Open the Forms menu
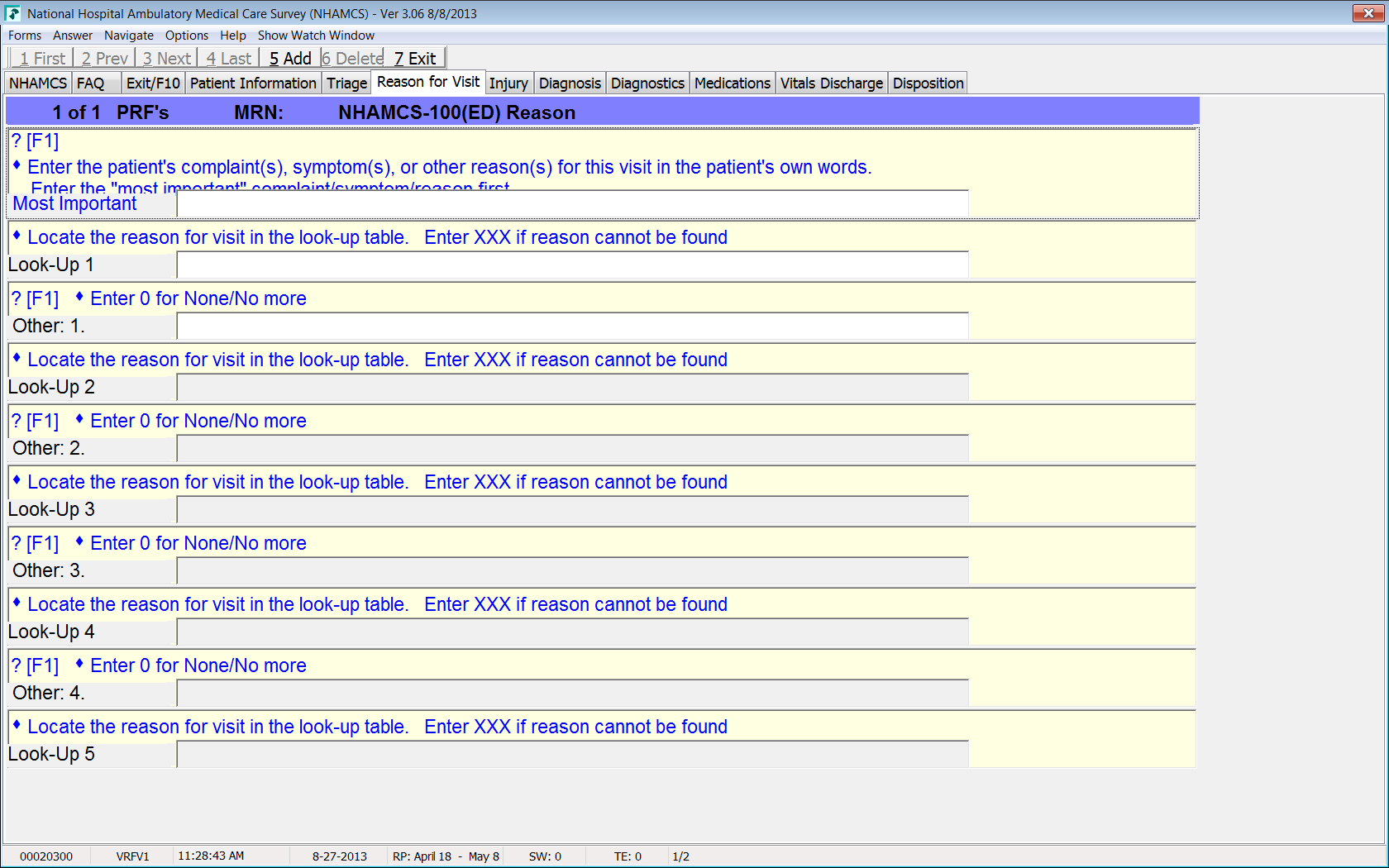Image resolution: width=1389 pixels, height=868 pixels. click(25, 36)
